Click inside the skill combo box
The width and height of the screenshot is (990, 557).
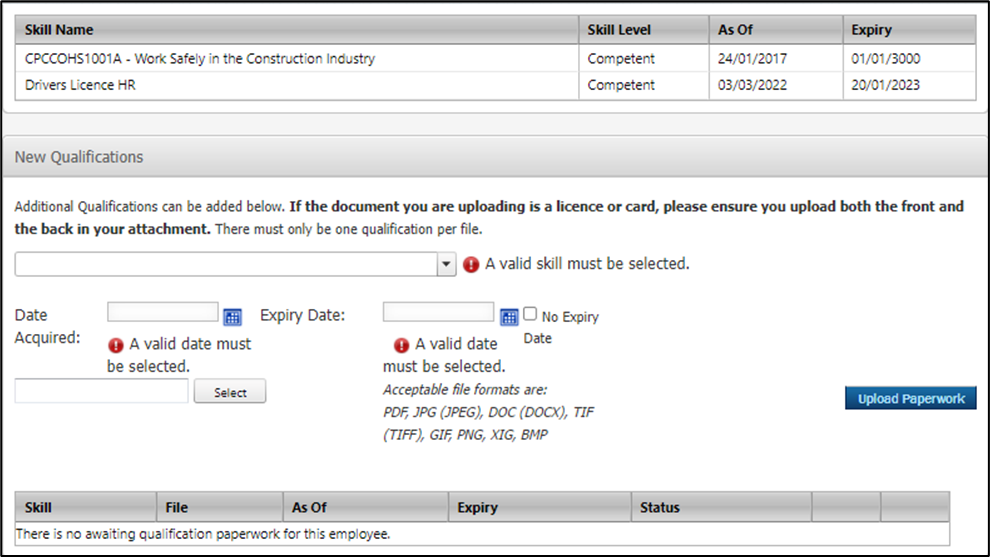point(225,264)
